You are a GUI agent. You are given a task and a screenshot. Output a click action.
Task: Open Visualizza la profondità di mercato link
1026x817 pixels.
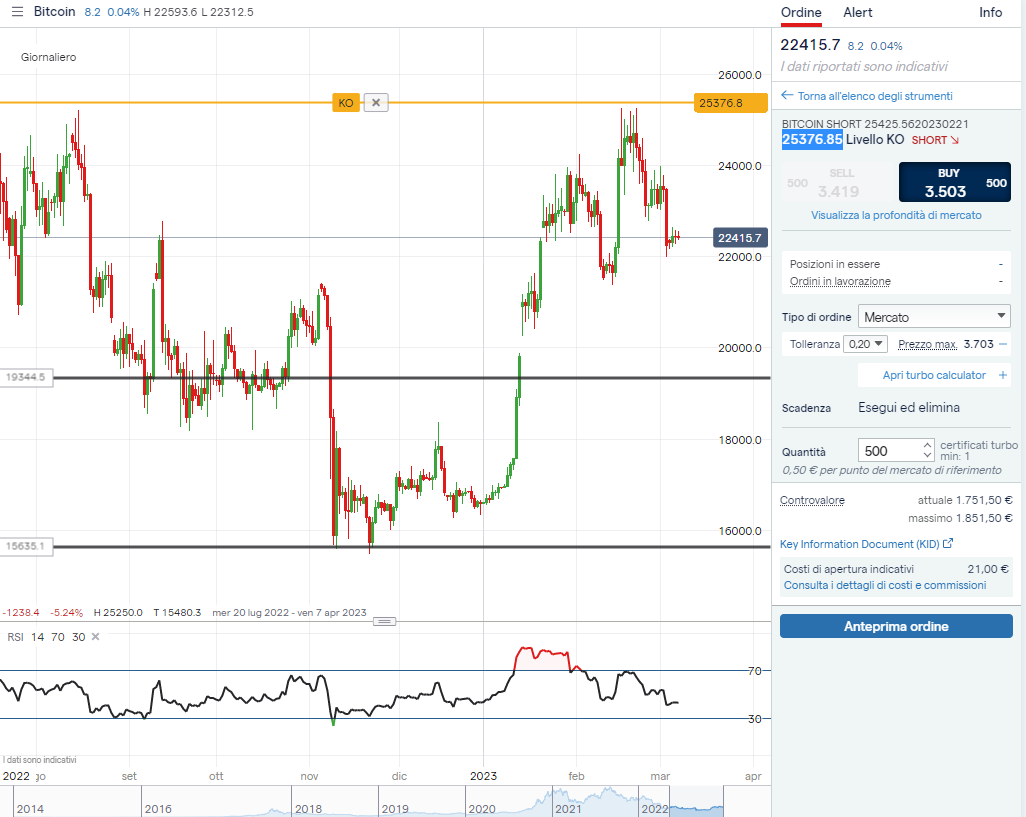coord(896,215)
